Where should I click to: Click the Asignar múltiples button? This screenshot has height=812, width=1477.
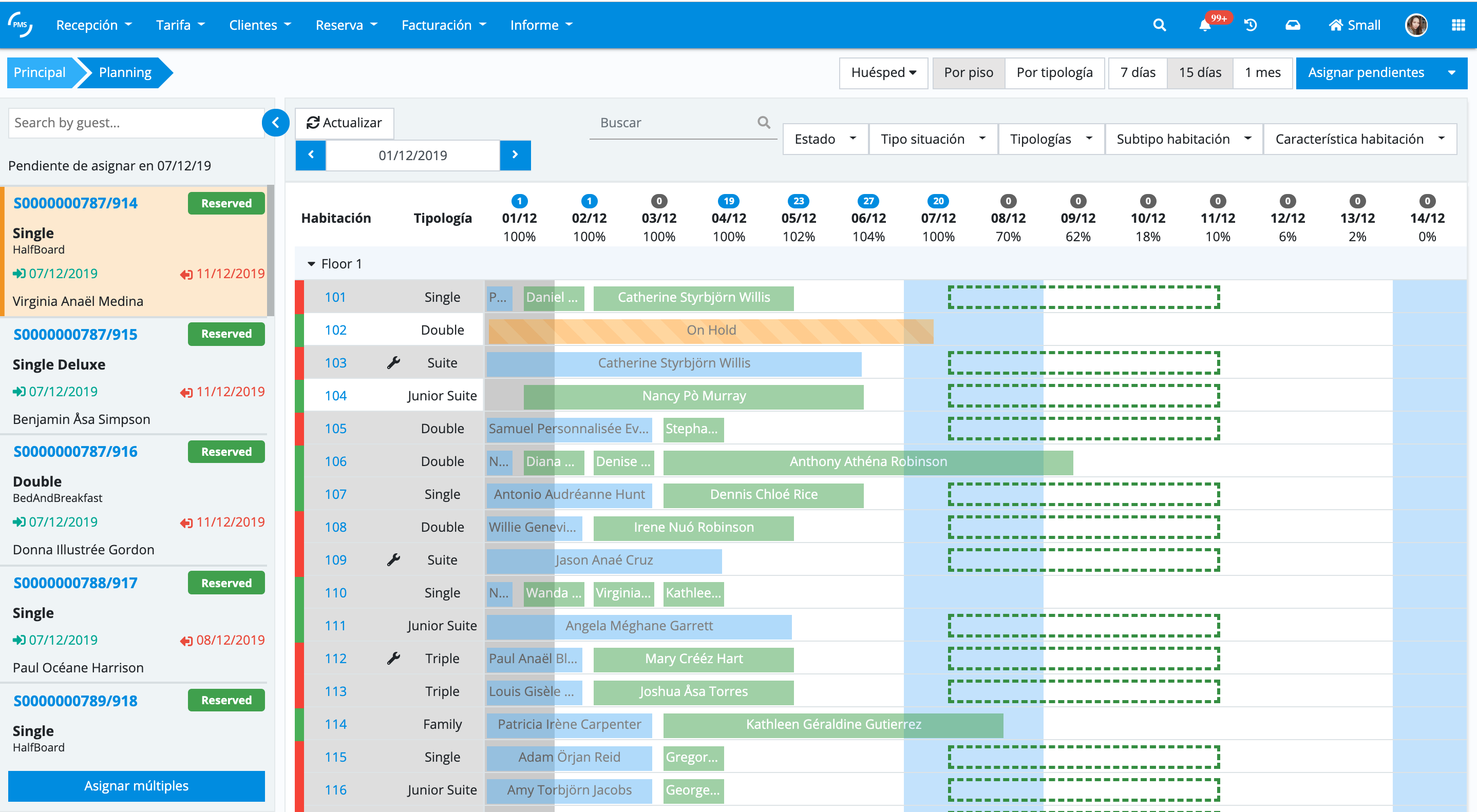point(136,786)
